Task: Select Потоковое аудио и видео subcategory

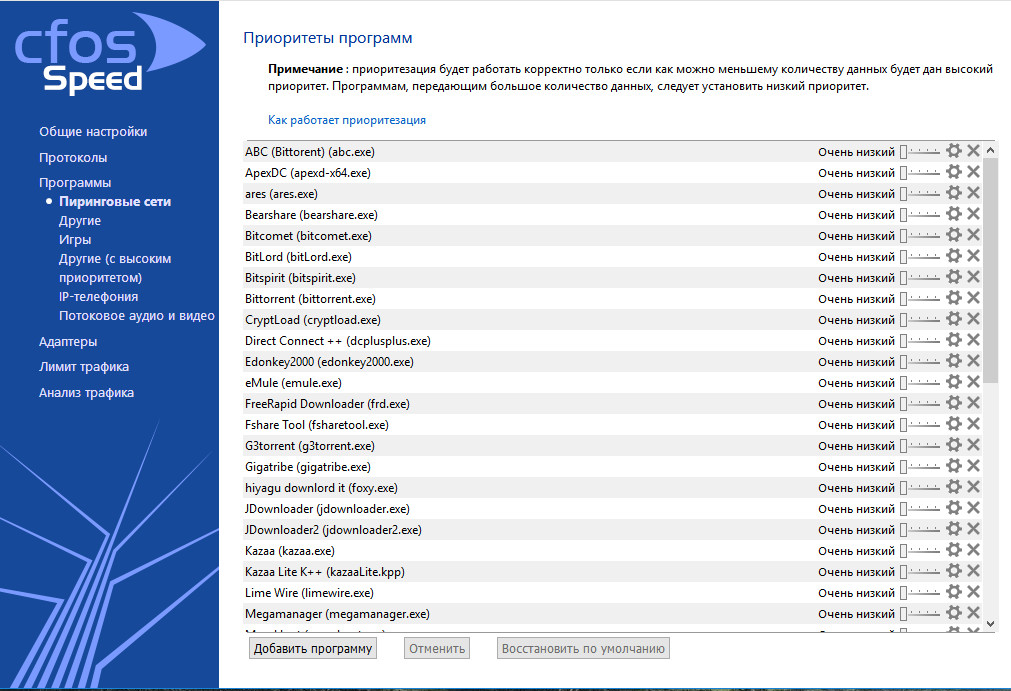Action: 137,316
